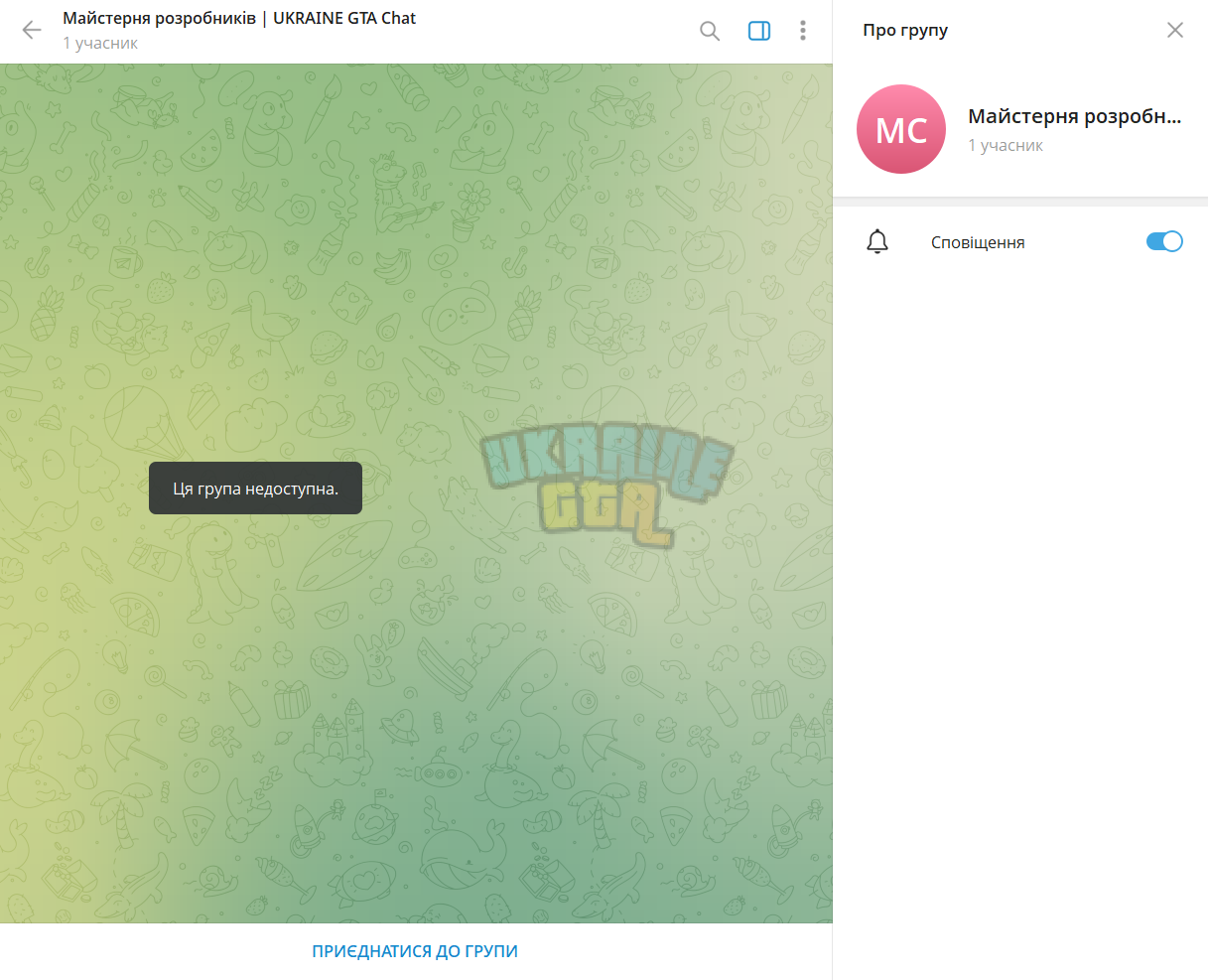Click '1 учасник' in the info panel
Screen dimensions: 1208x980
[x=1006, y=145]
